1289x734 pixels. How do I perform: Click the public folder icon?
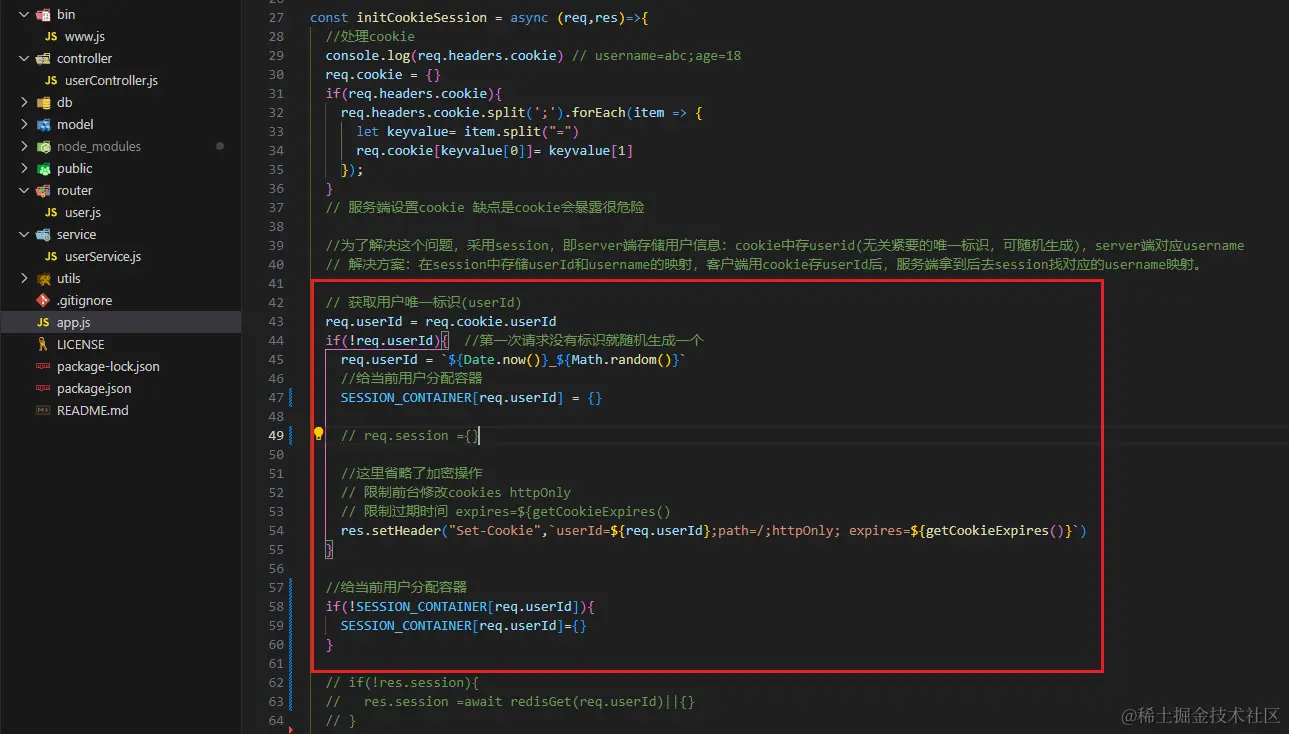coord(43,169)
